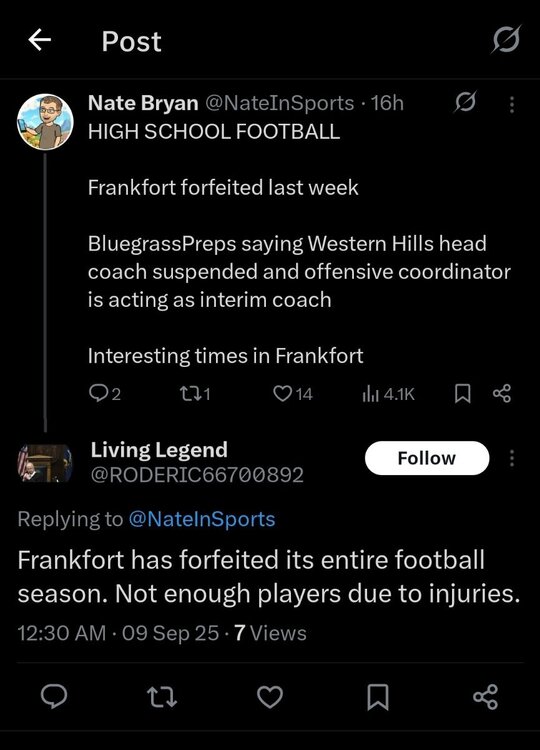This screenshot has height=750, width=540.
Task: Share Nate Bryan's post
Action: pos(502,394)
